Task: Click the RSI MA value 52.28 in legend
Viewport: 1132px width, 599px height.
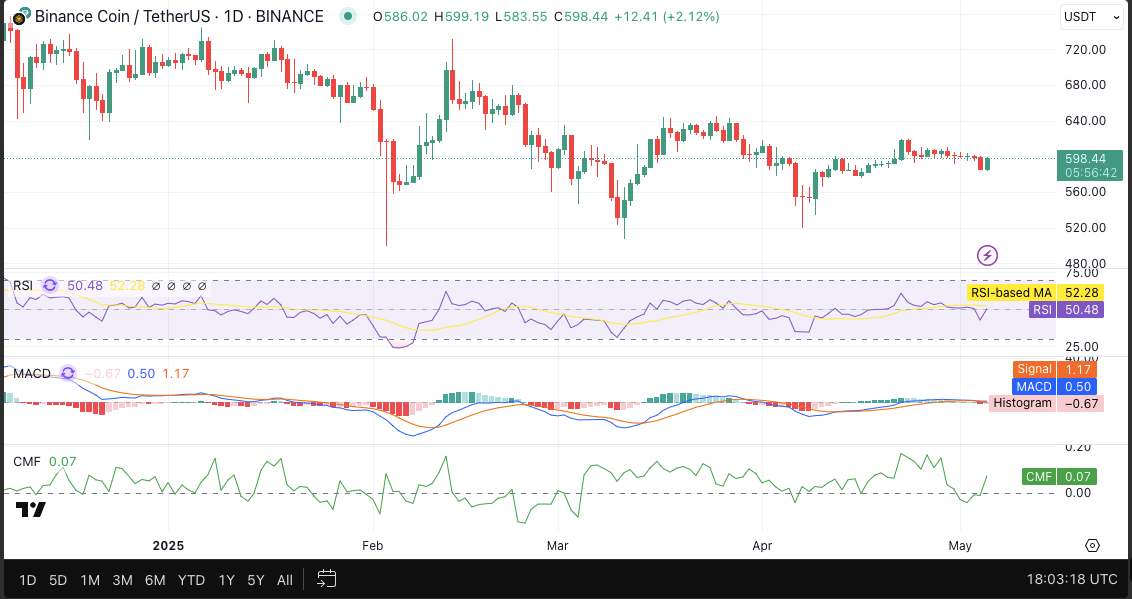Action: [128, 286]
